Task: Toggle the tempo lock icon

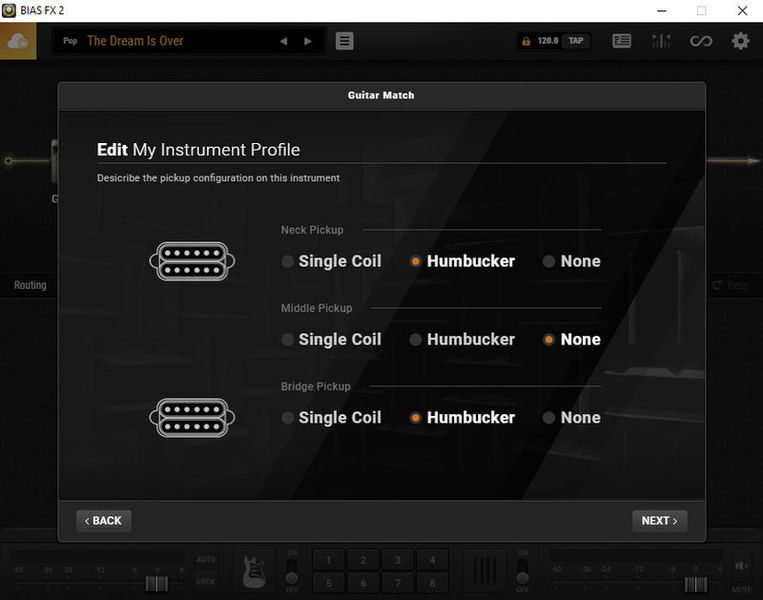Action: (x=526, y=41)
